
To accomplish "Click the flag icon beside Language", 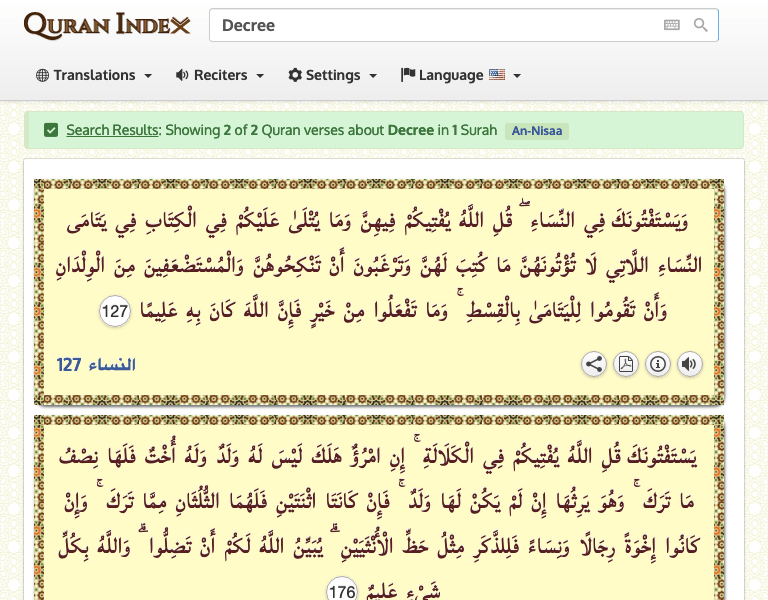I will point(408,74).
